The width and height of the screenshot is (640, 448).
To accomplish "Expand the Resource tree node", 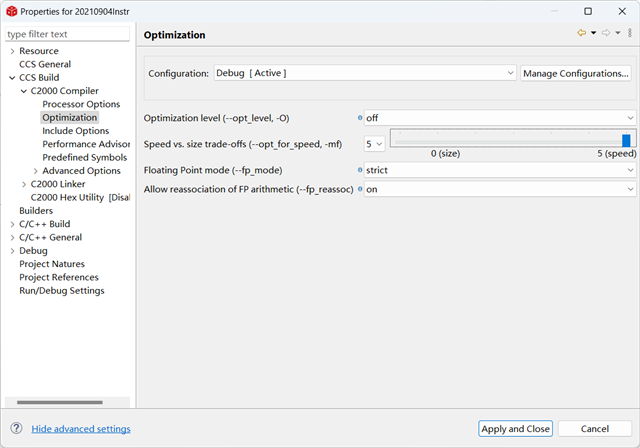I will coord(12,51).
